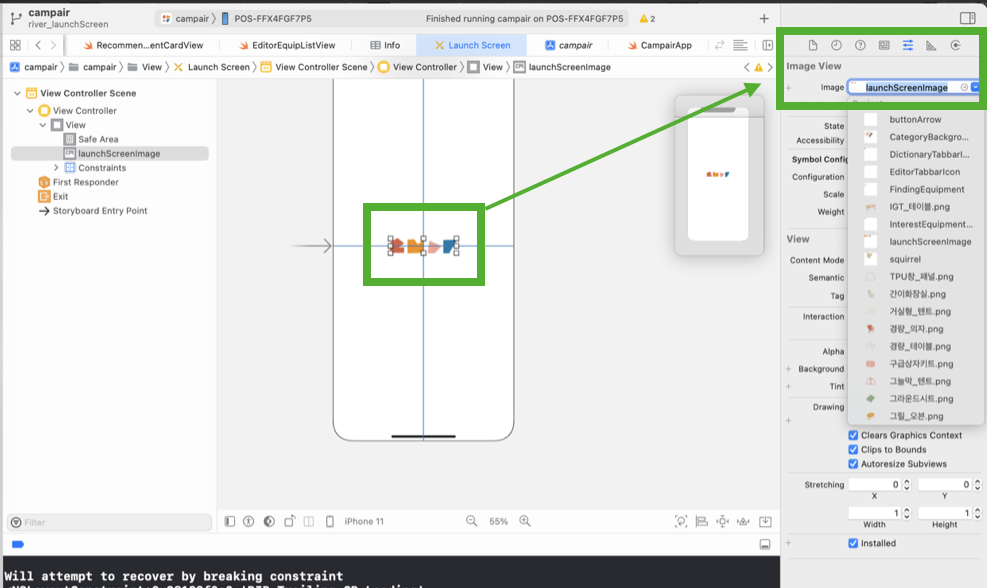
Task: Select Safe Area in the outline
Action: 98,139
